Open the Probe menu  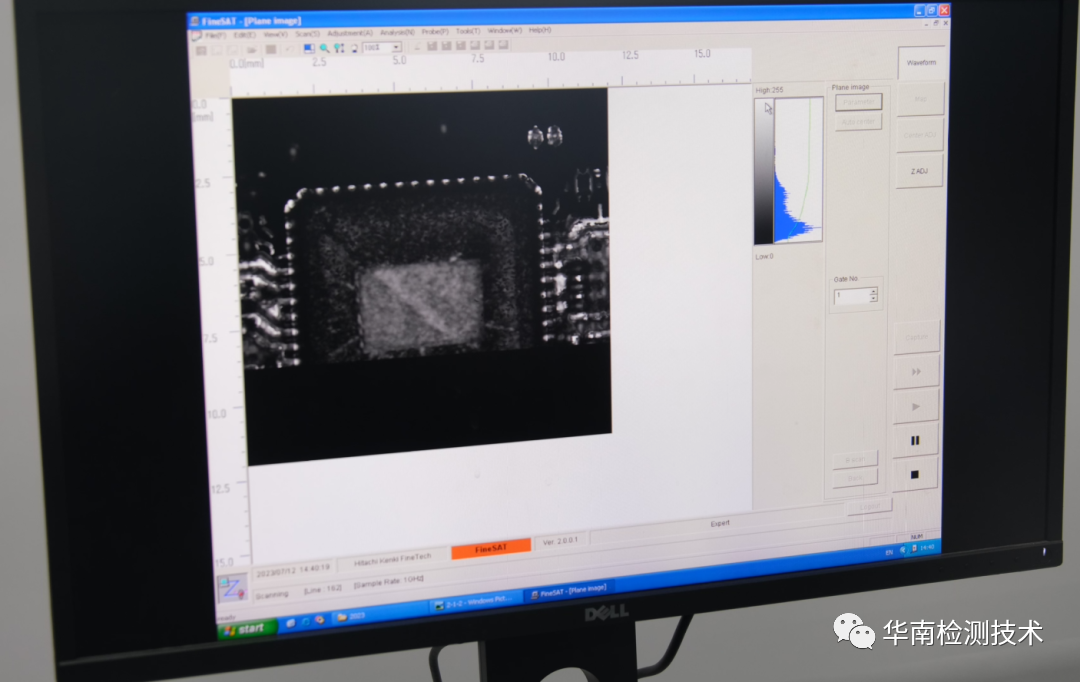pos(435,32)
